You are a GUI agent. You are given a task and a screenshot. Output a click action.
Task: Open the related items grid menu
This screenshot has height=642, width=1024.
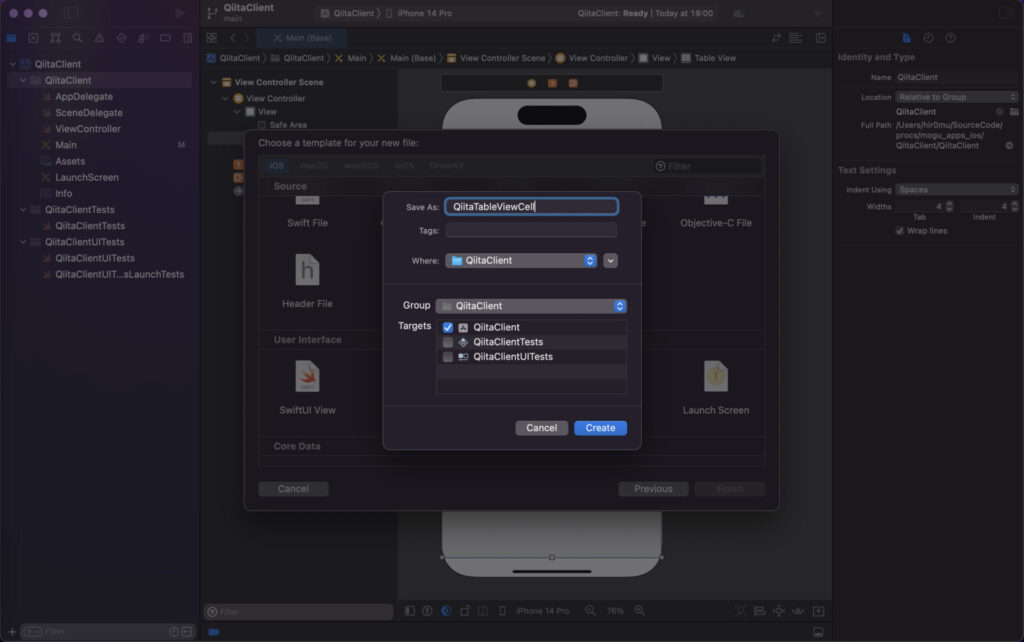coord(212,38)
